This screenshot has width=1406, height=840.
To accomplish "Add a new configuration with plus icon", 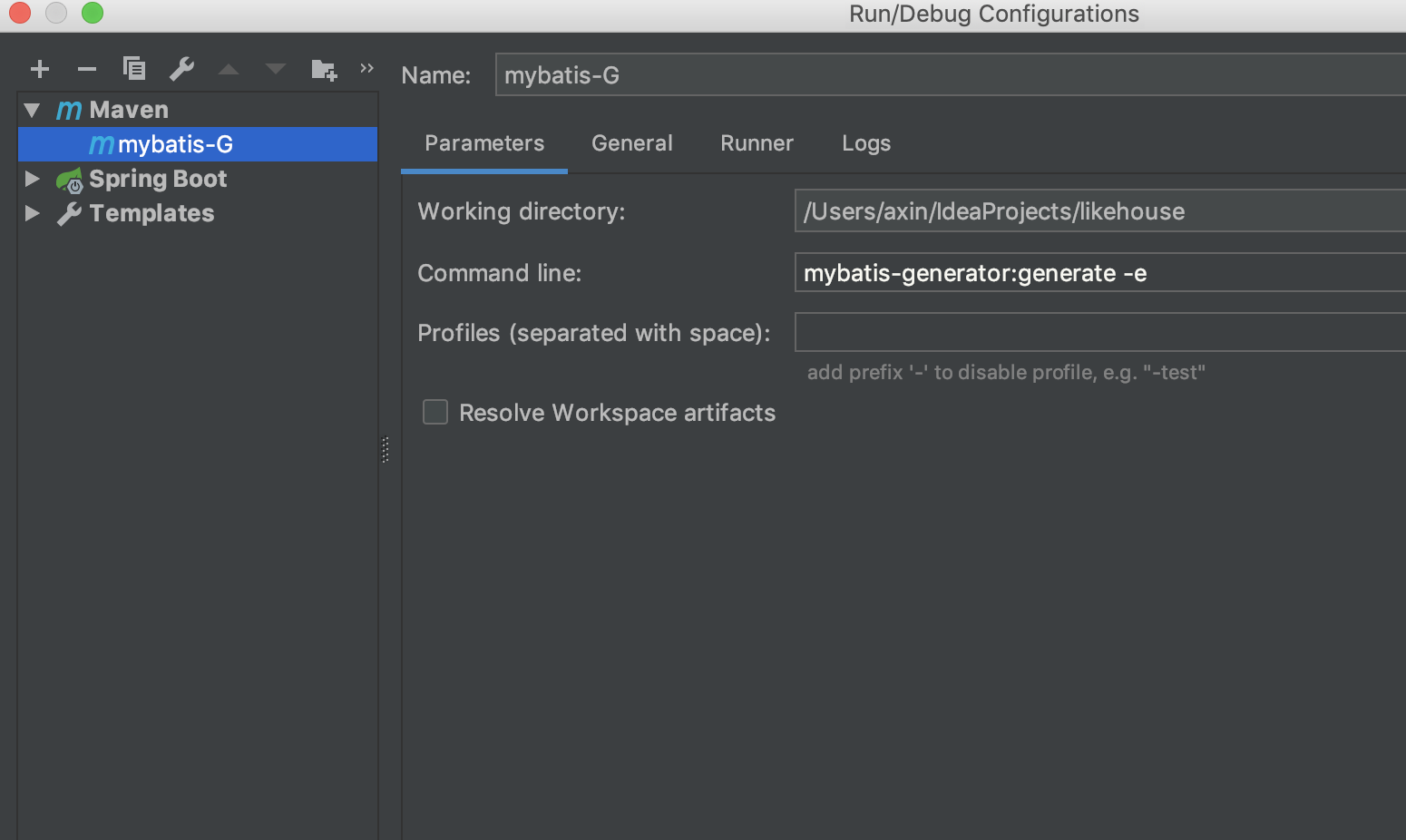I will pos(40,69).
